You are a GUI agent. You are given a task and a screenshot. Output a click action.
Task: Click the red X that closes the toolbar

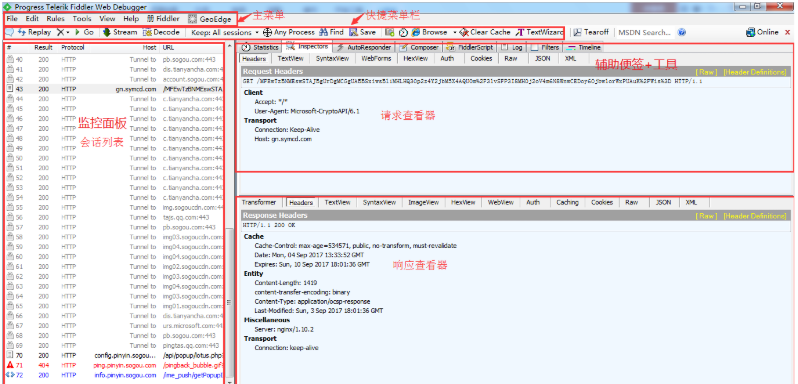(x=788, y=32)
